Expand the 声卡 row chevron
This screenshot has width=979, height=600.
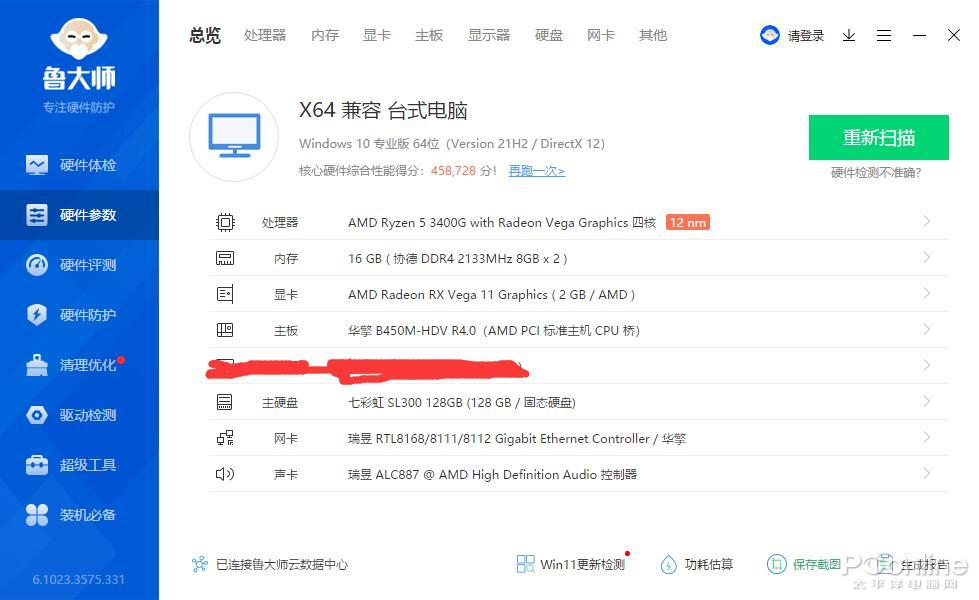point(927,473)
